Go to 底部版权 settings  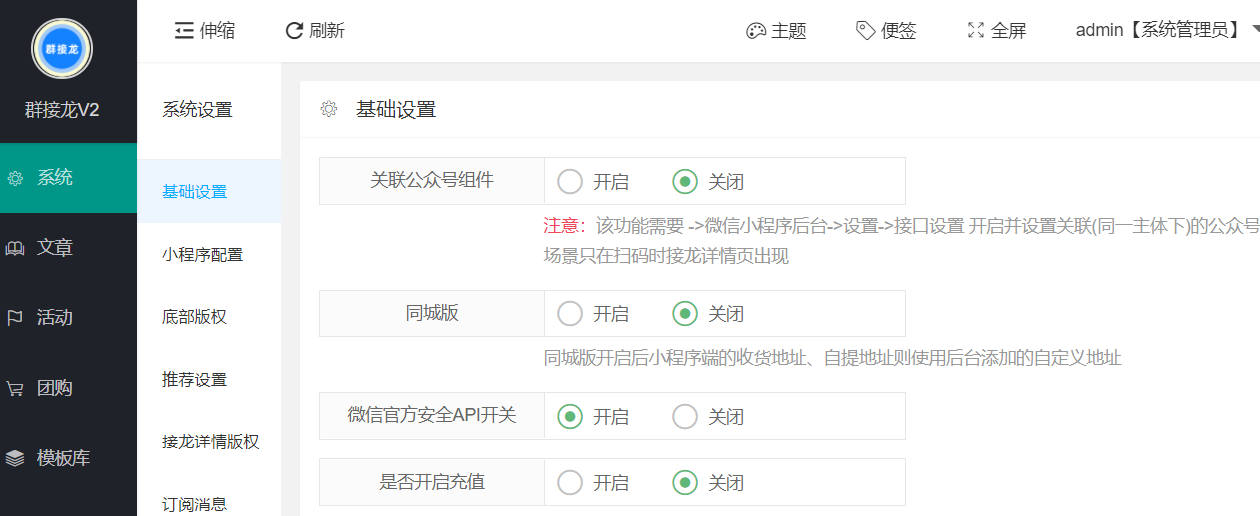(194, 317)
